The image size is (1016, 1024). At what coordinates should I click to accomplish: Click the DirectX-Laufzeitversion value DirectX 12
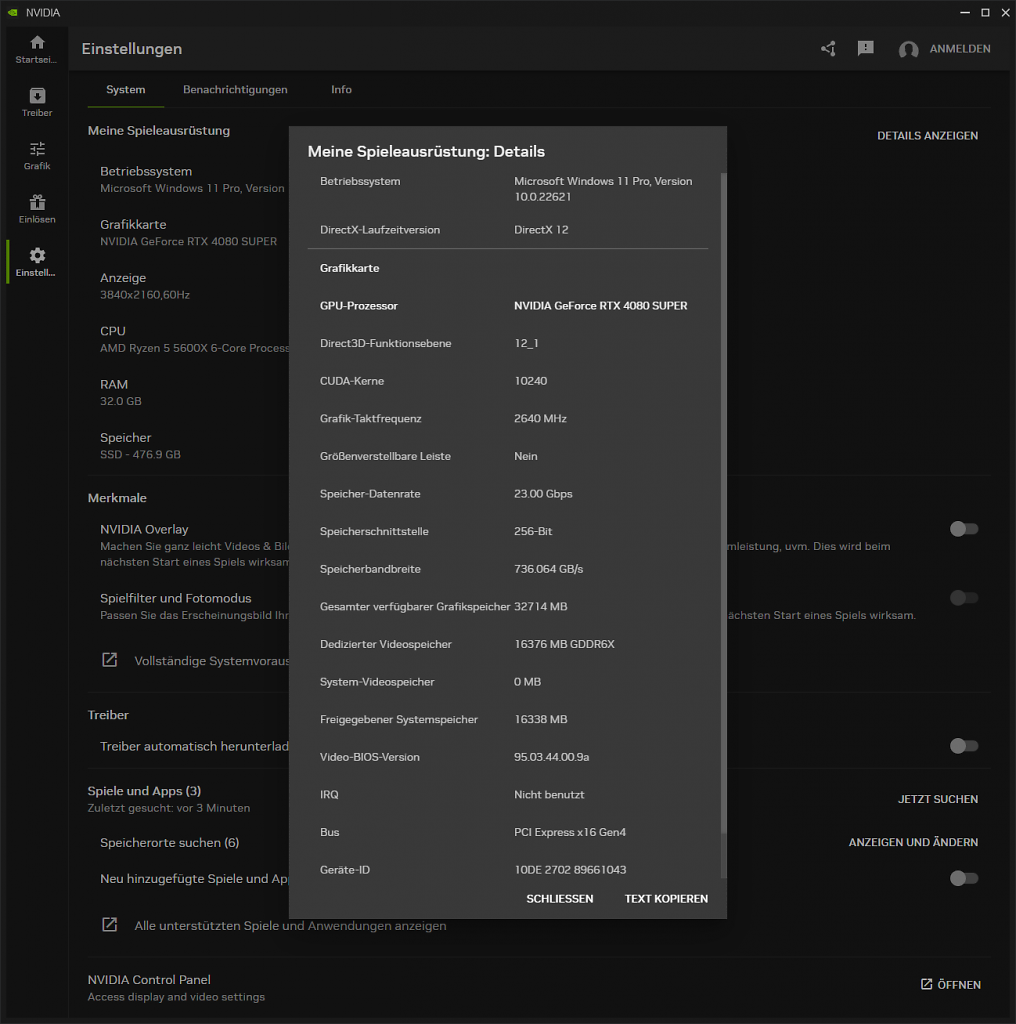coord(541,230)
